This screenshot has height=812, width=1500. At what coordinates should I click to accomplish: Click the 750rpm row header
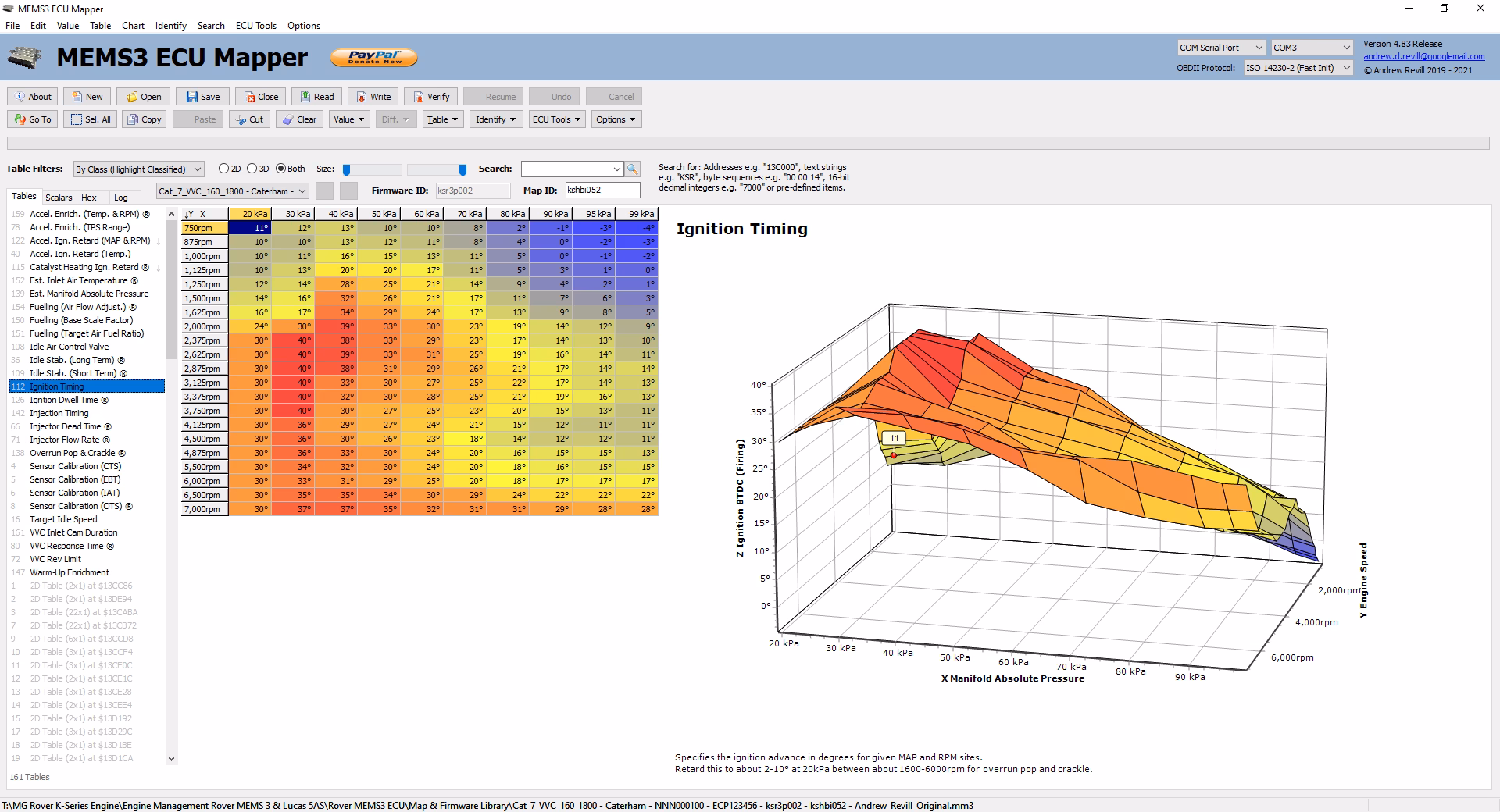point(205,228)
